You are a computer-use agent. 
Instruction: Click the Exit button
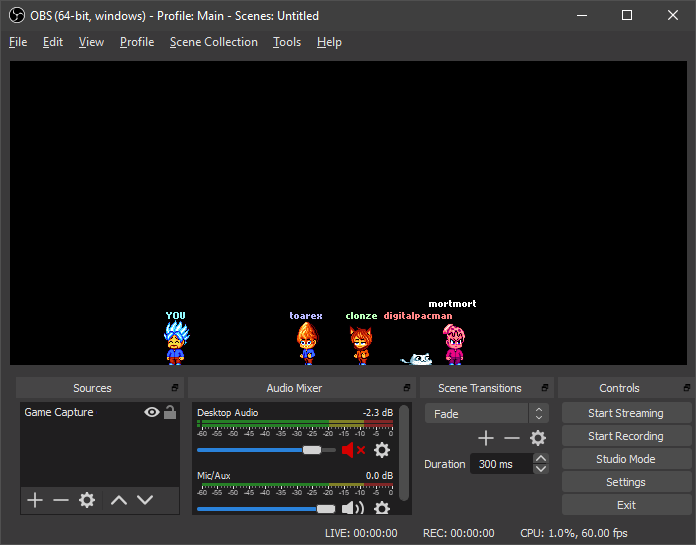pos(626,505)
